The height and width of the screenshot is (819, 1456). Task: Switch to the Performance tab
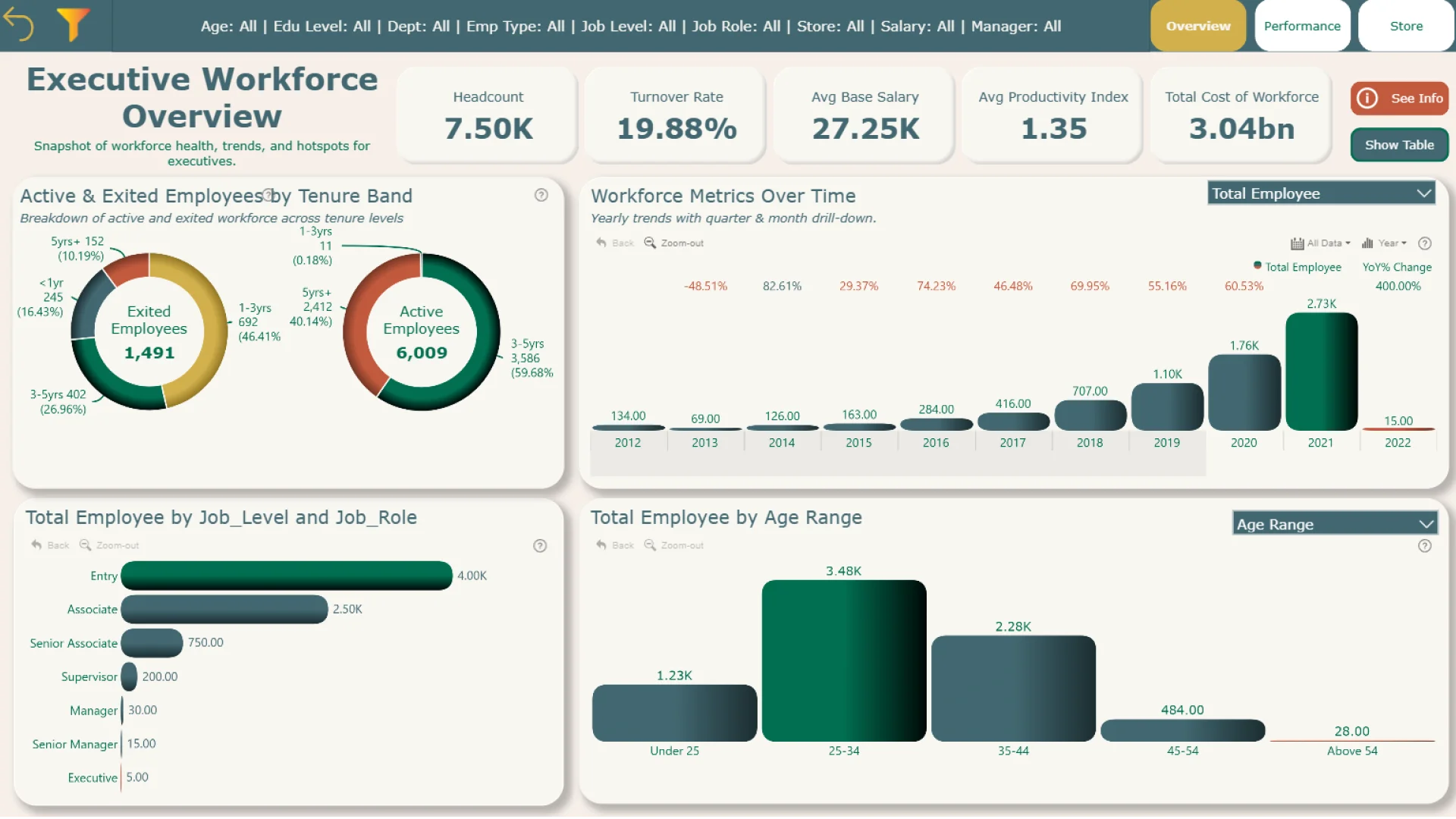tap(1302, 26)
